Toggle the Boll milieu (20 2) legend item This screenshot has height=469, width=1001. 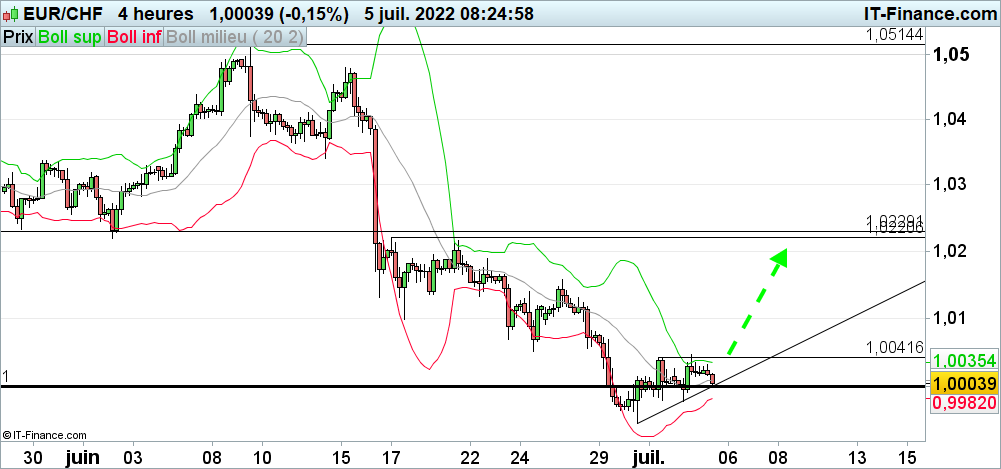(x=236, y=36)
